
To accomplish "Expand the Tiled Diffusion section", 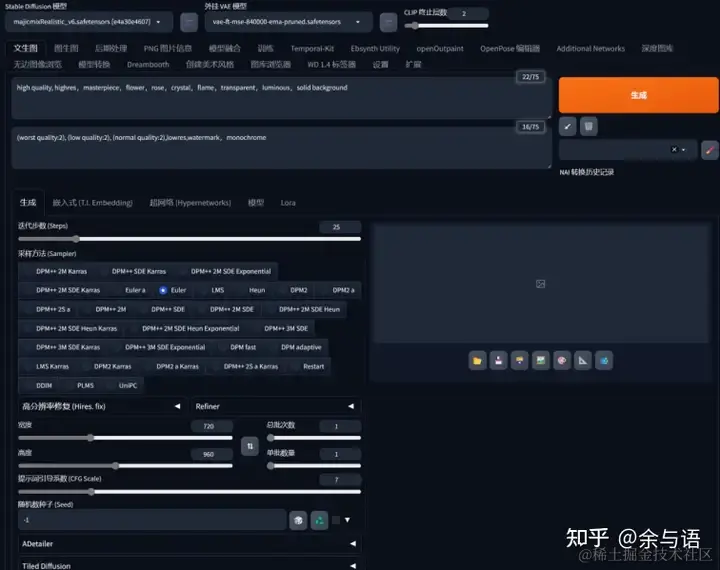I will point(189,565).
